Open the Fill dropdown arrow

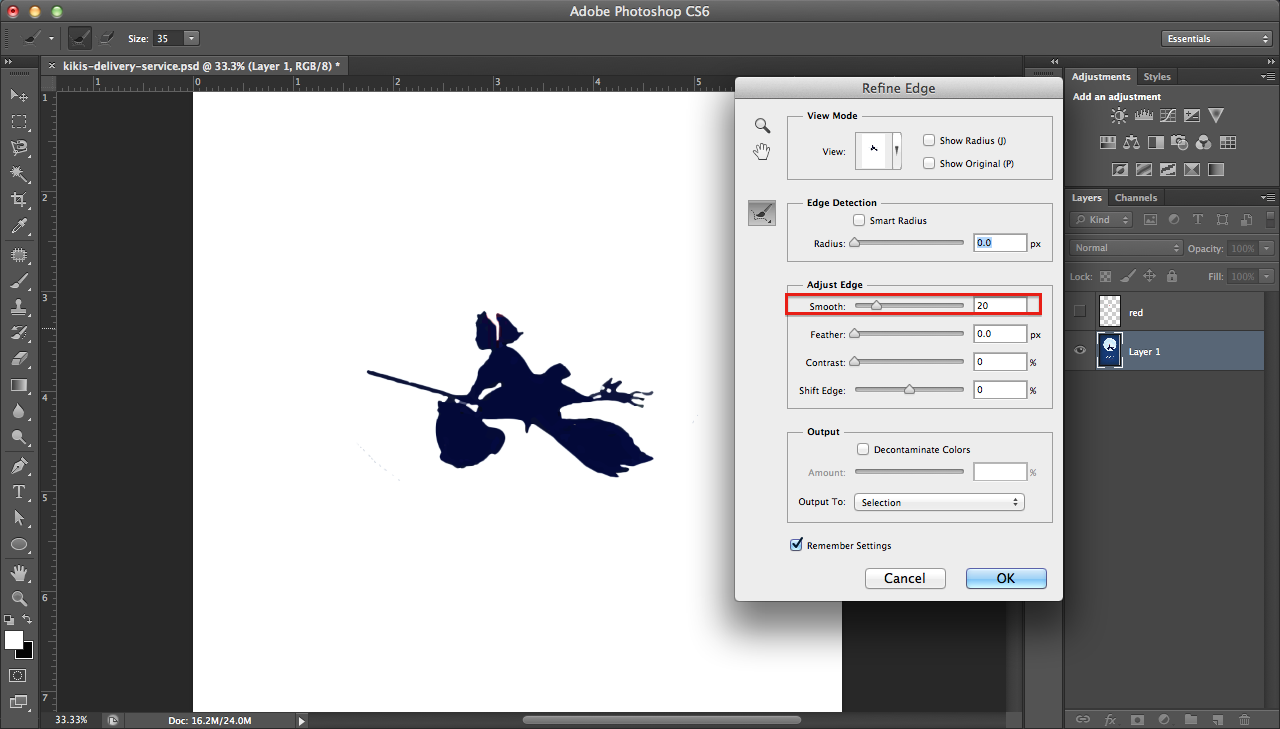(x=1267, y=276)
